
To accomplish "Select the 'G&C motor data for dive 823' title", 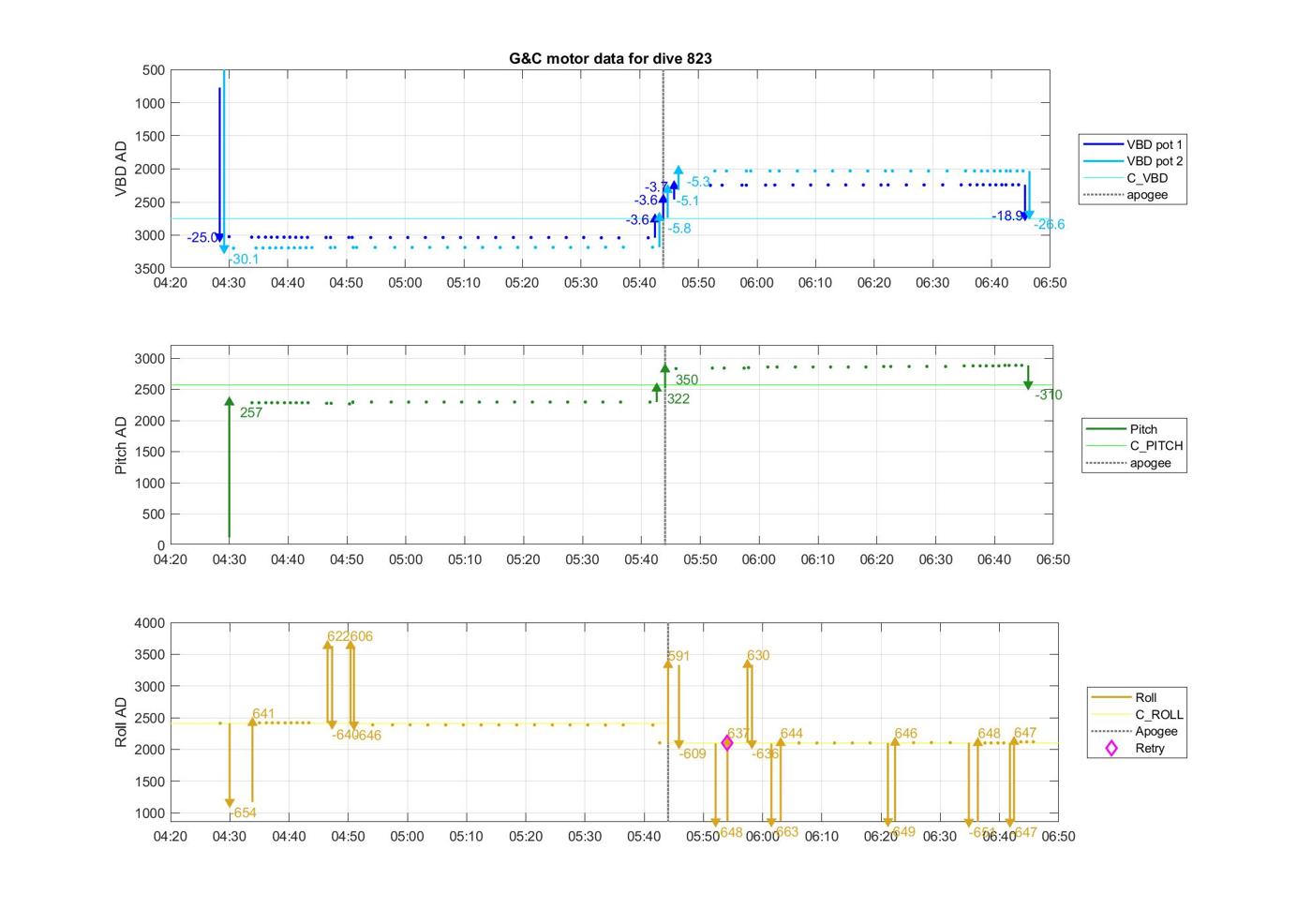I will click(x=610, y=58).
